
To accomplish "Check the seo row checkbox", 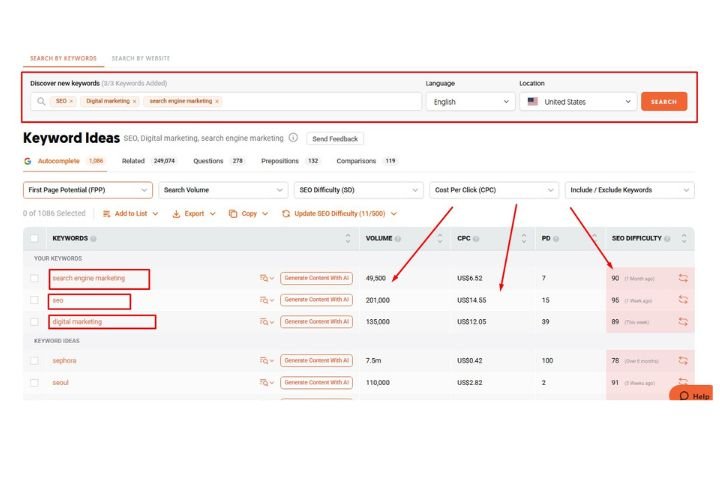I will tap(34, 300).
